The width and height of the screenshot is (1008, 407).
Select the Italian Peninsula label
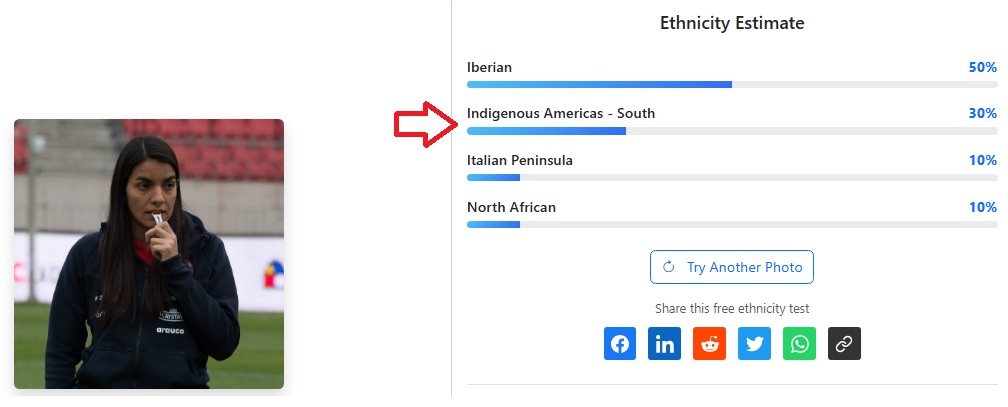click(520, 160)
